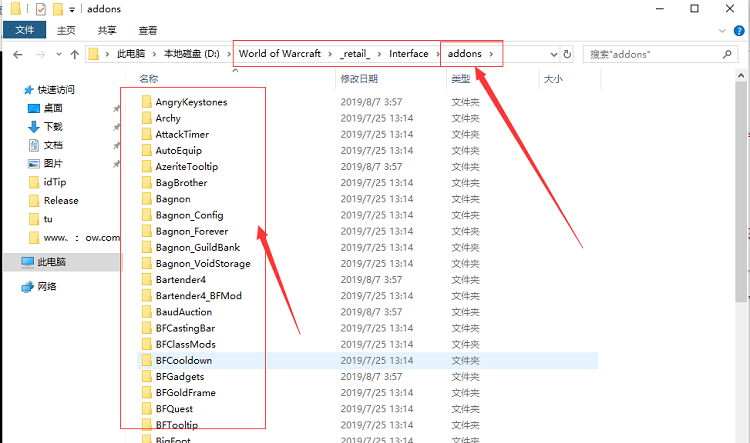Open the Customize Quick Access Toolbar dropdown
The image size is (750, 443).
(72, 9)
